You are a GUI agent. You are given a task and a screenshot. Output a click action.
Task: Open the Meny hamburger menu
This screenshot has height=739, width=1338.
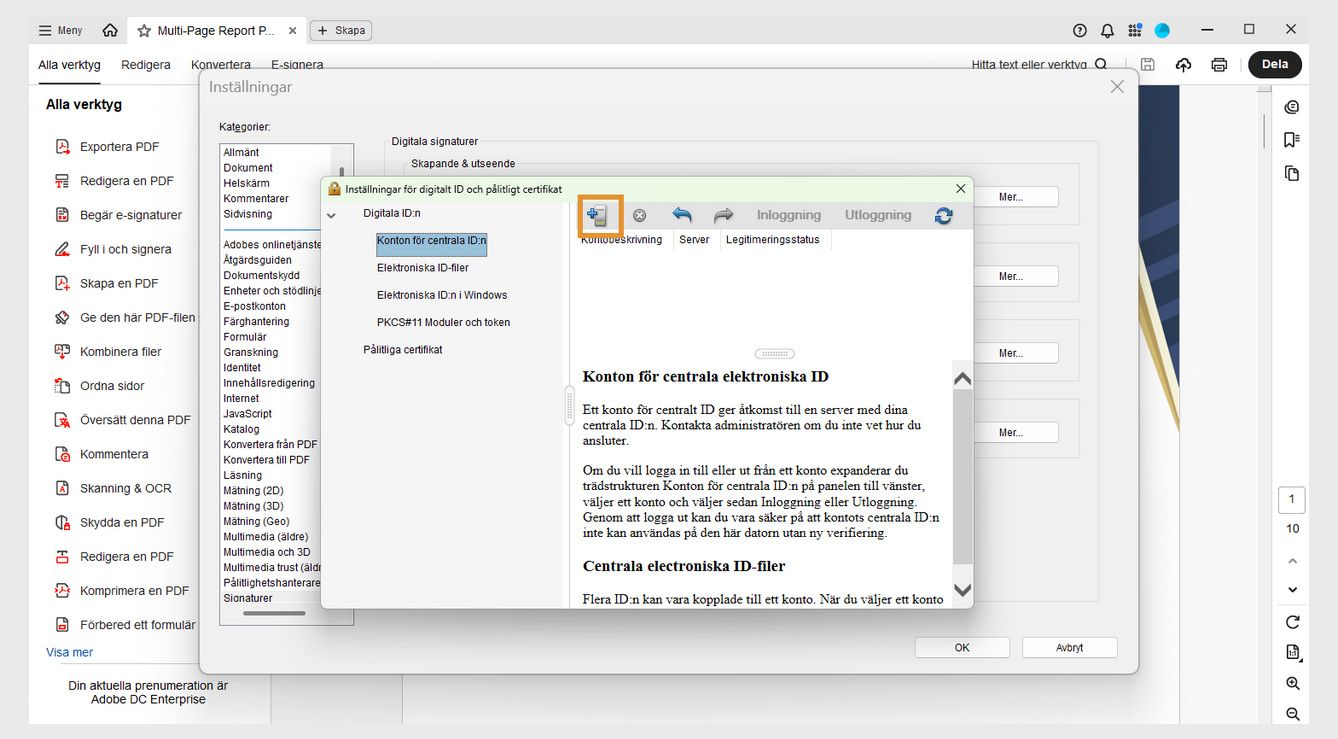coord(60,31)
